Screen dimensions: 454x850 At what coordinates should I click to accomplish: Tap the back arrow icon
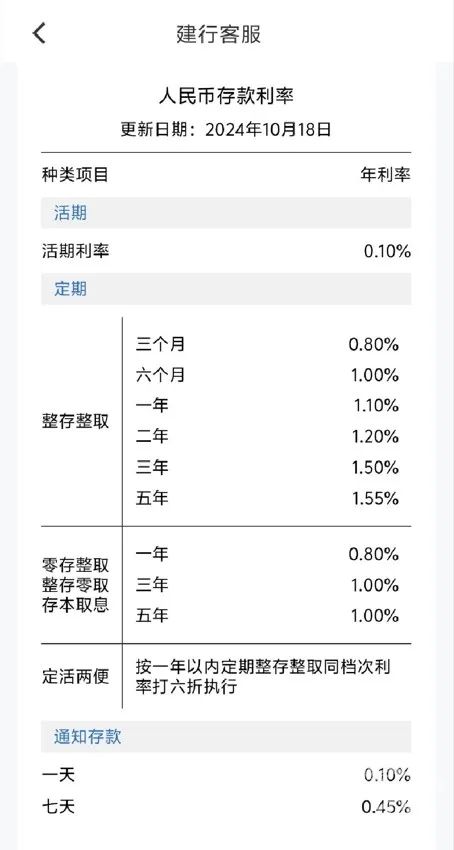39,34
